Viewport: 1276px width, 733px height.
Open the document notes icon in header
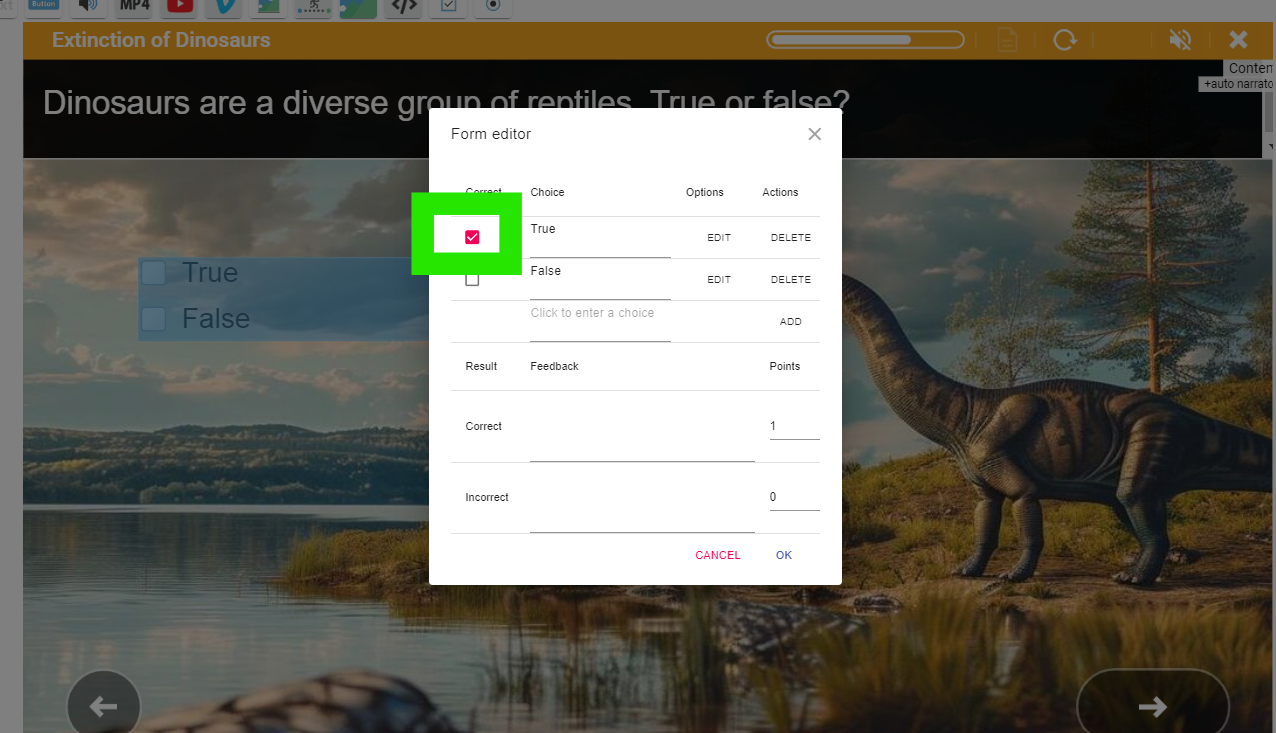(1008, 40)
